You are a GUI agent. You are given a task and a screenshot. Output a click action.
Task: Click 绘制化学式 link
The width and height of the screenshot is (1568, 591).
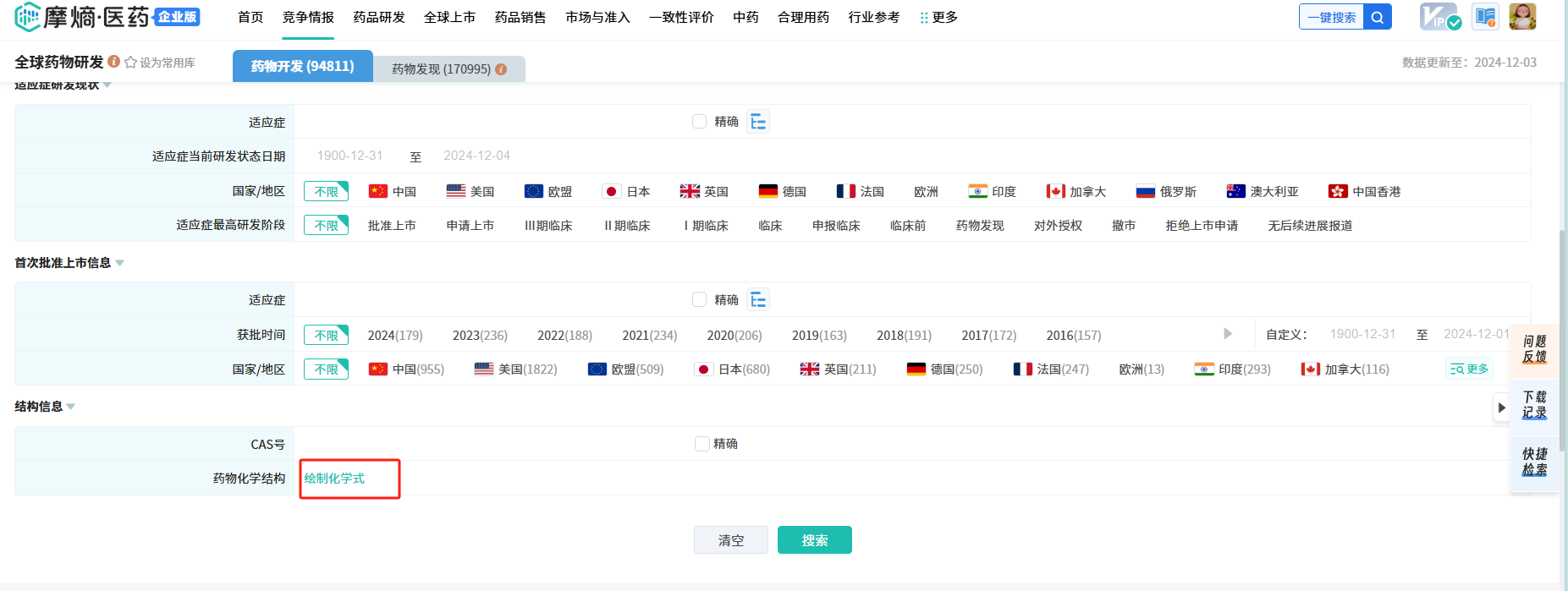[x=335, y=479]
